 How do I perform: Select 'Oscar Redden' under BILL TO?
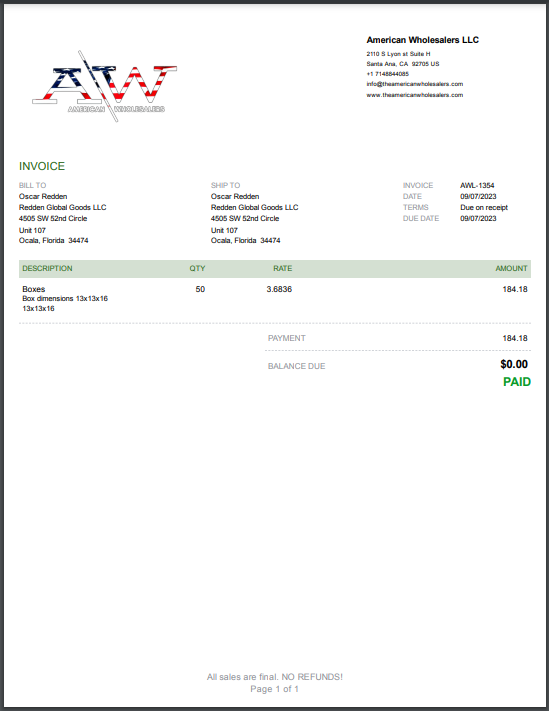(x=43, y=196)
